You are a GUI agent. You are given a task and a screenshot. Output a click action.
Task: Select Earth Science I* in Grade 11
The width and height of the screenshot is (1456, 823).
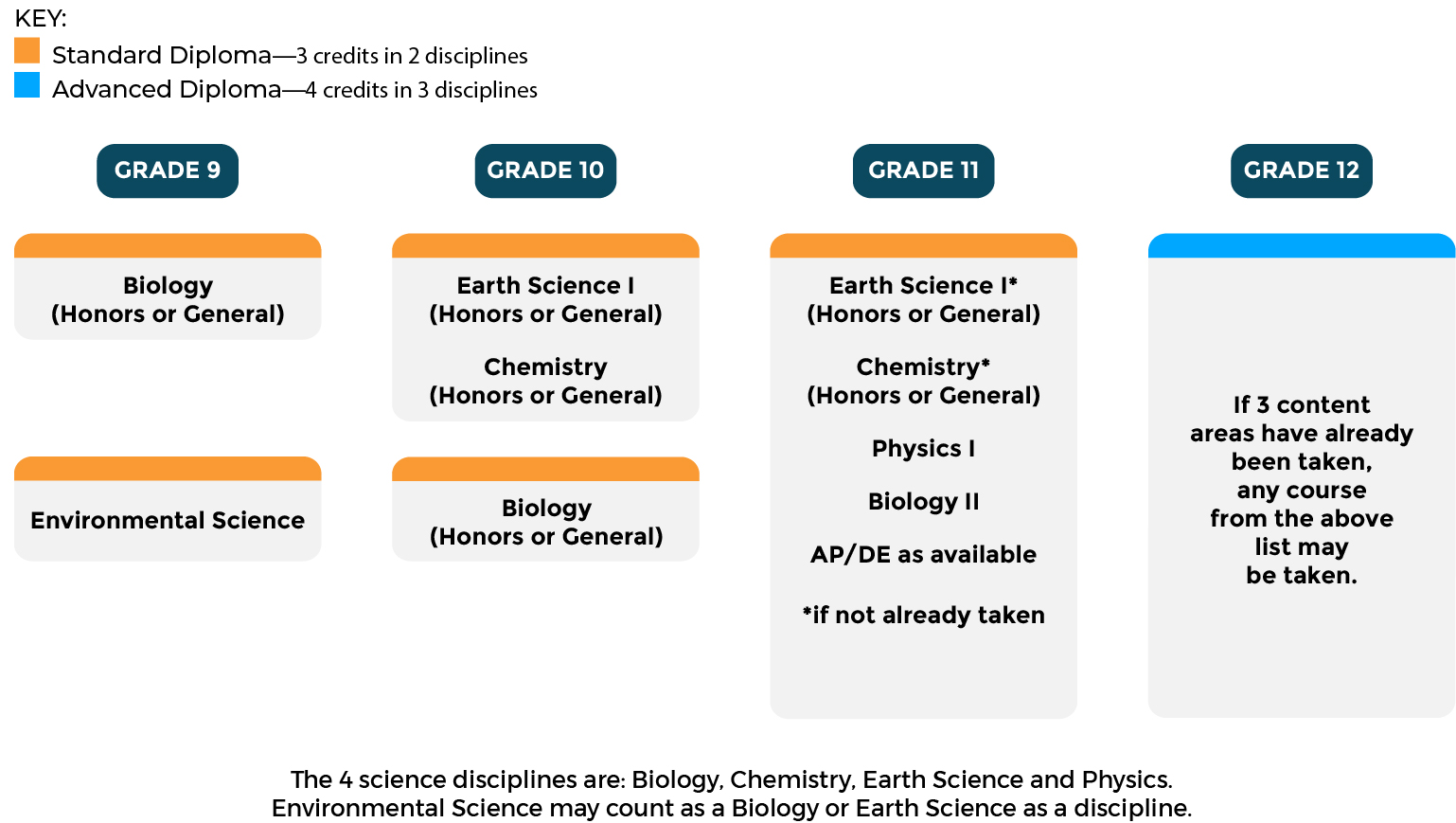coord(923,299)
